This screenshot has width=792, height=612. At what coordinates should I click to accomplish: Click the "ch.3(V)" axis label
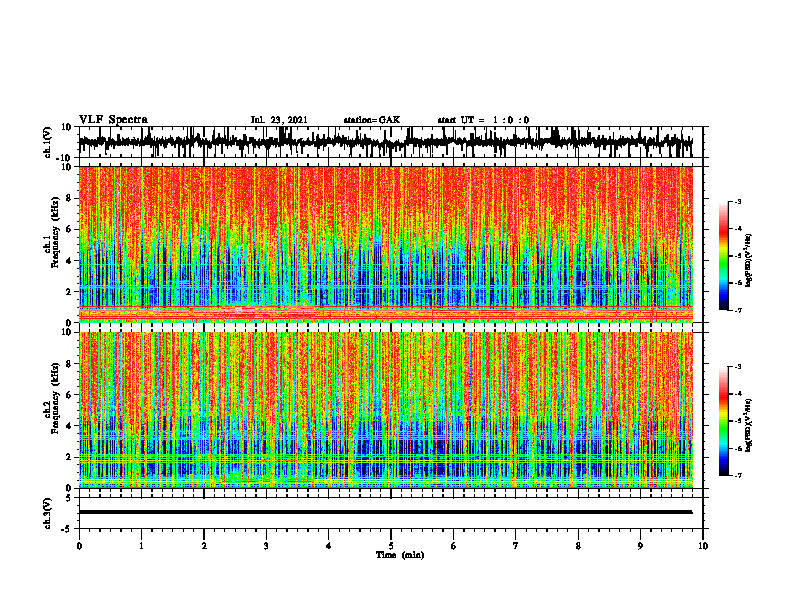48,513
